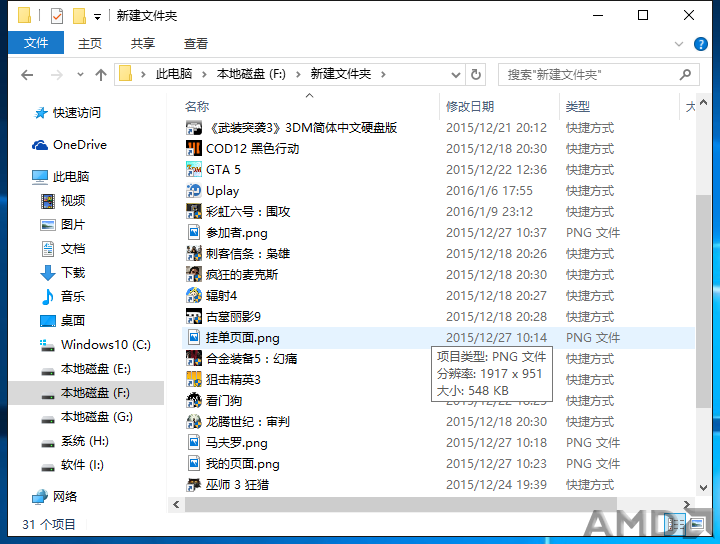Expand the chevron between 此电脑 and 本地磁盘 breadcrumbs
Screen dimensions: 720x544
[204, 74]
